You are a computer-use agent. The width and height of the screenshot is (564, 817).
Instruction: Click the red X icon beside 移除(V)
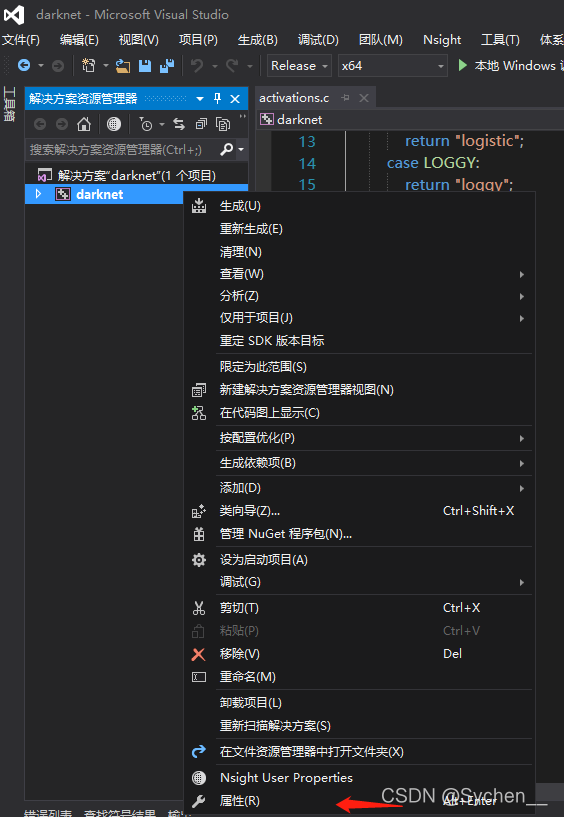coord(199,654)
